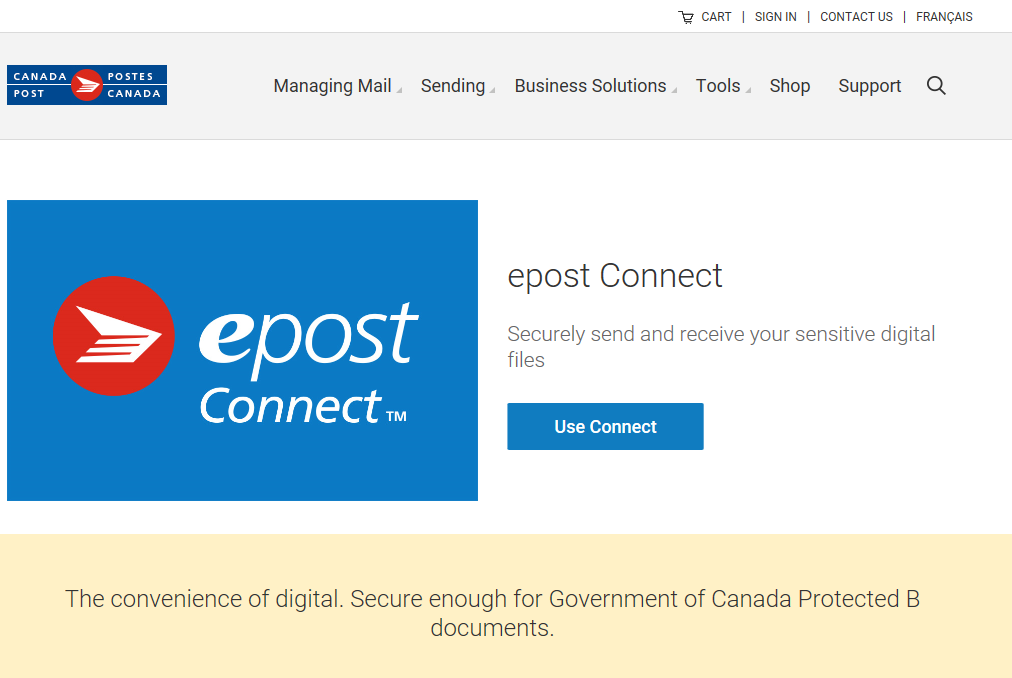Click the Canada Post logo

click(86, 84)
